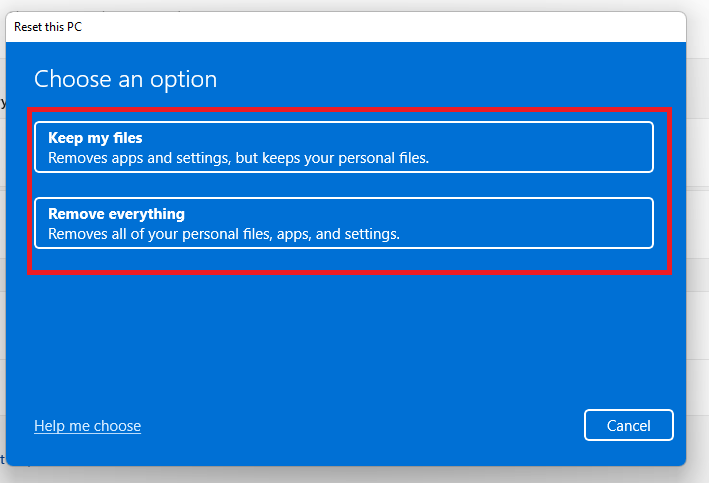Viewport: 709px width, 483px height.
Task: Click the 'Choose an option' heading text
Action: pos(126,80)
